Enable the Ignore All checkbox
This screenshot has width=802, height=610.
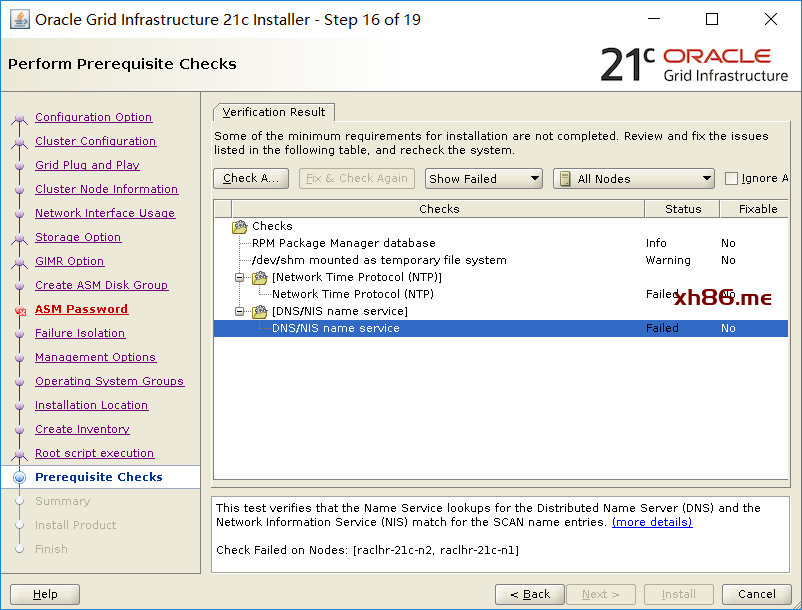coord(732,179)
